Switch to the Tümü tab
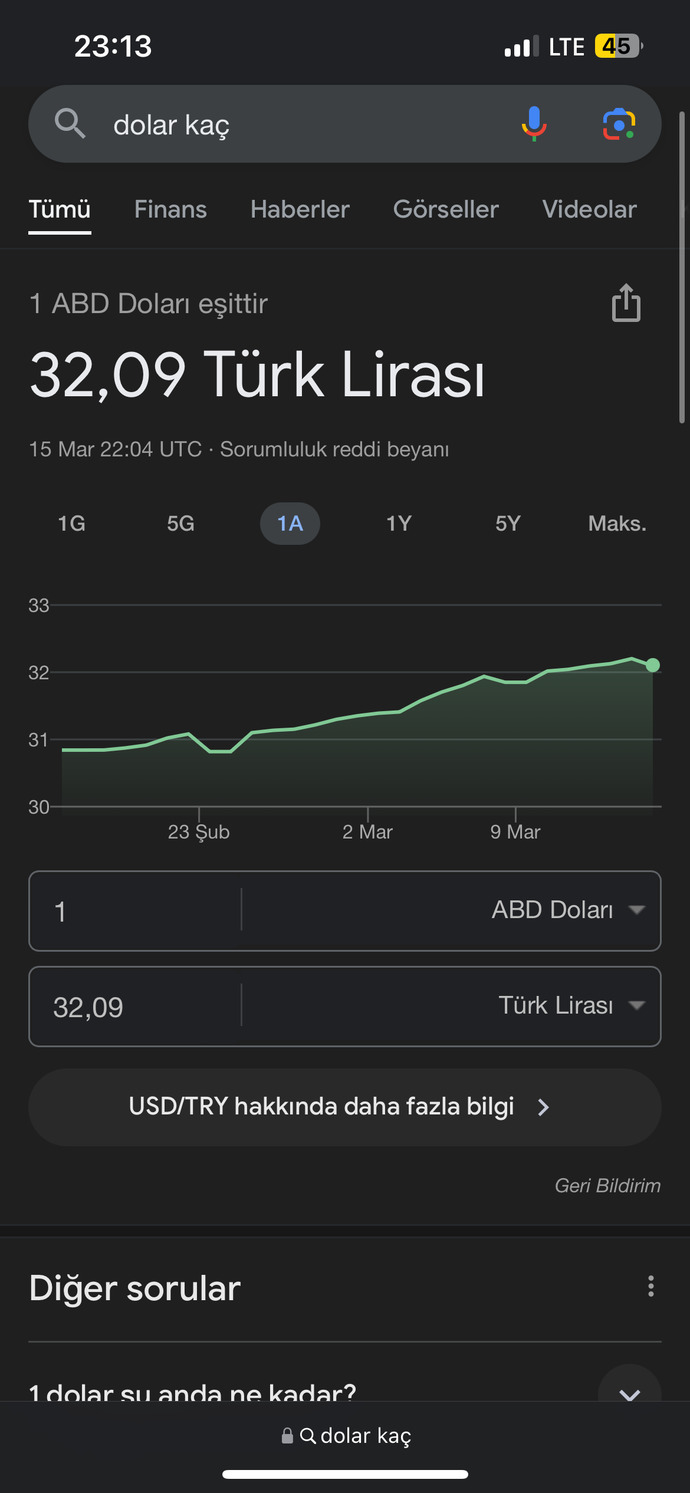 point(60,209)
